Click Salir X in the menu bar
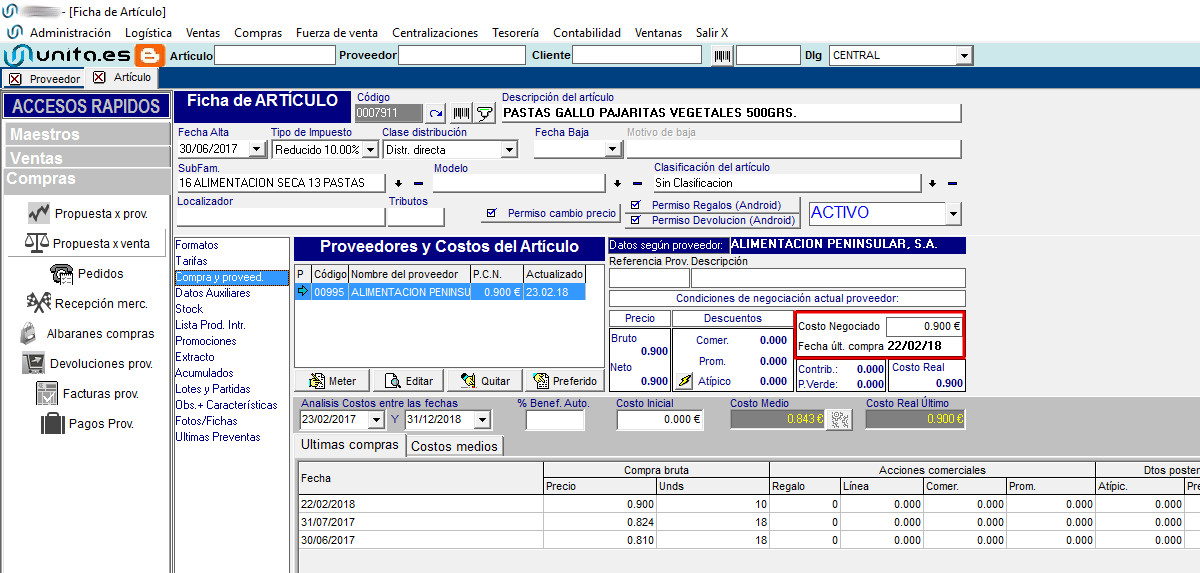The width and height of the screenshot is (1200, 573). (712, 33)
